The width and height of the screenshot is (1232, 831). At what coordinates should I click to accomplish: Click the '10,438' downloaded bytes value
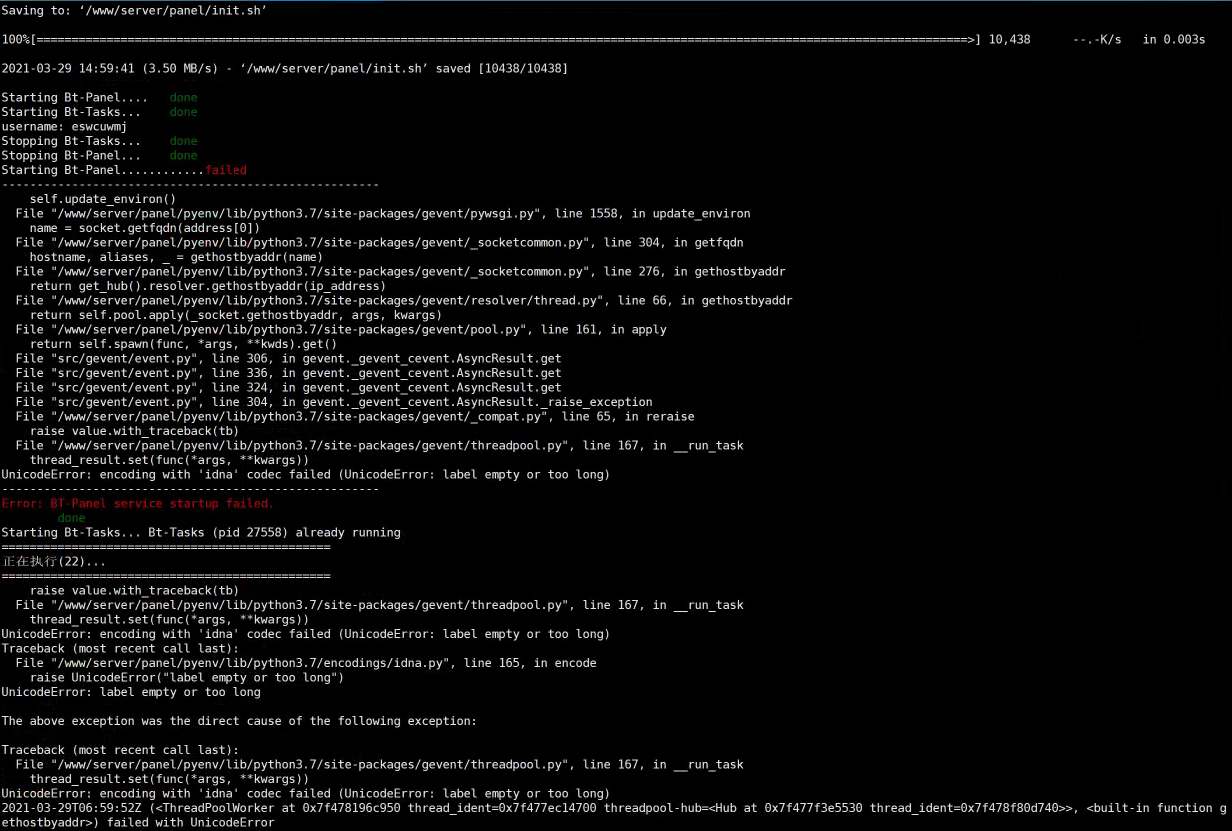point(1009,40)
